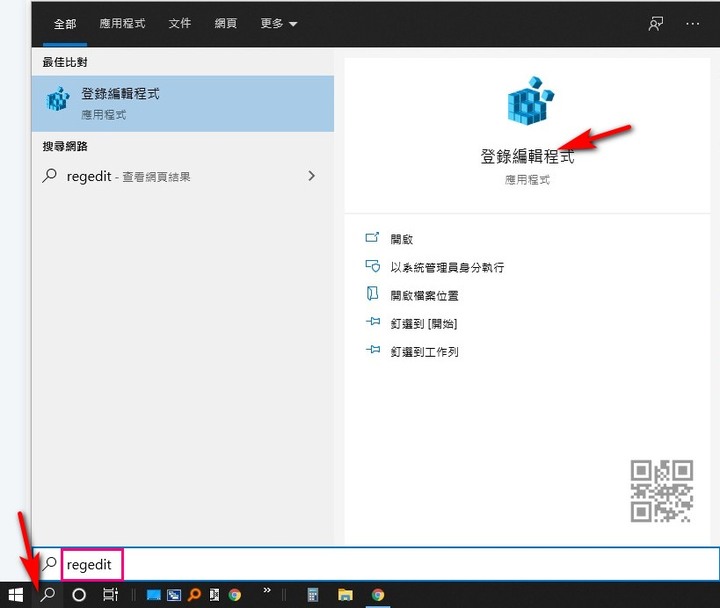Image resolution: width=720 pixels, height=608 pixels.
Task: Click the search box containing regedit
Action: pyautogui.click(x=376, y=564)
